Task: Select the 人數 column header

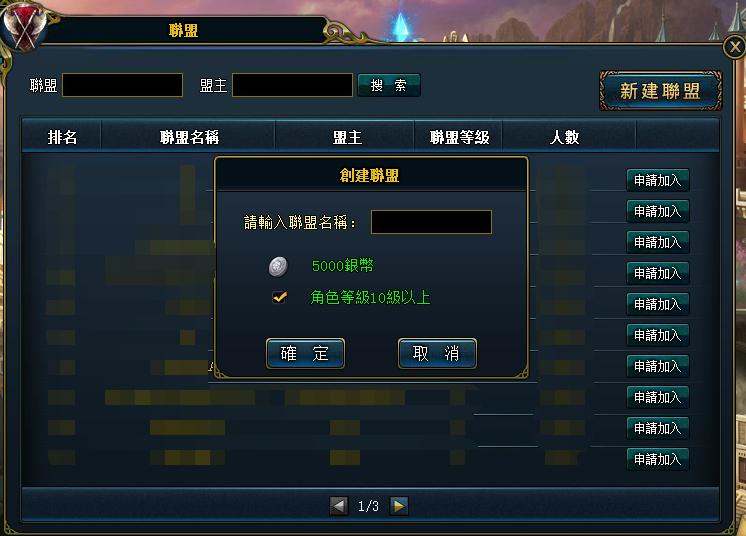Action: click(565, 137)
